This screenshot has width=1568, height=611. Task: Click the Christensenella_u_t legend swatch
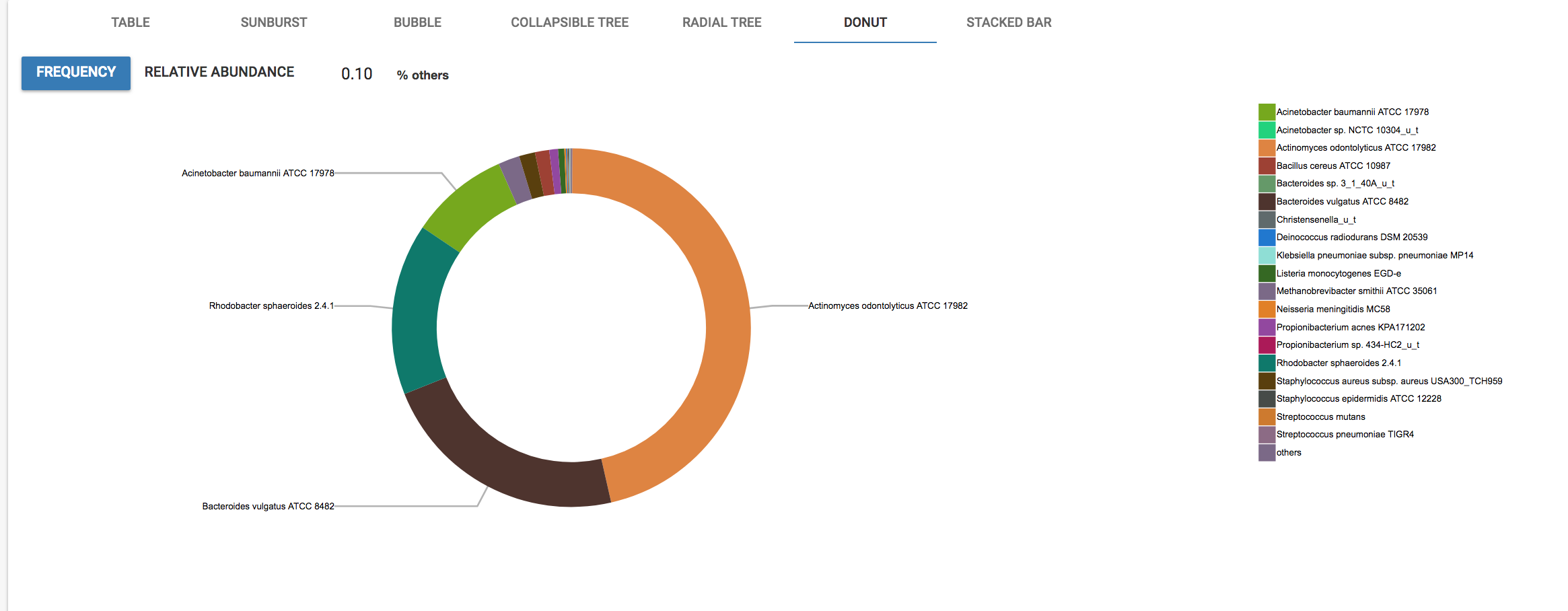(1267, 219)
